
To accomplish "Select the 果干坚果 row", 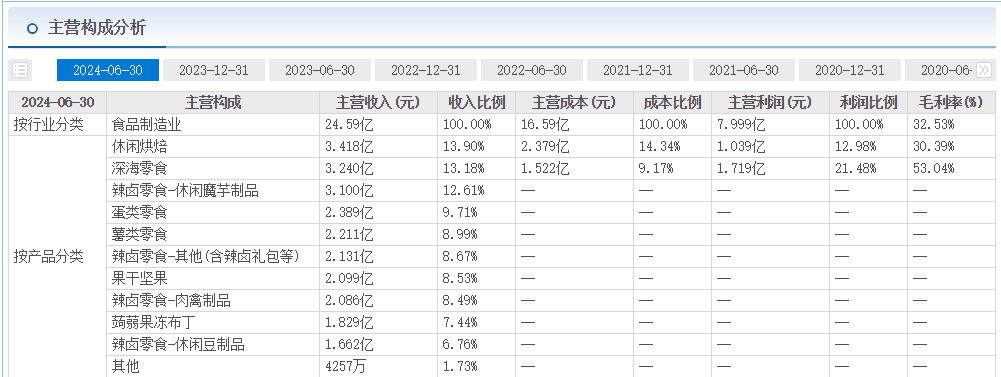I will (140, 279).
